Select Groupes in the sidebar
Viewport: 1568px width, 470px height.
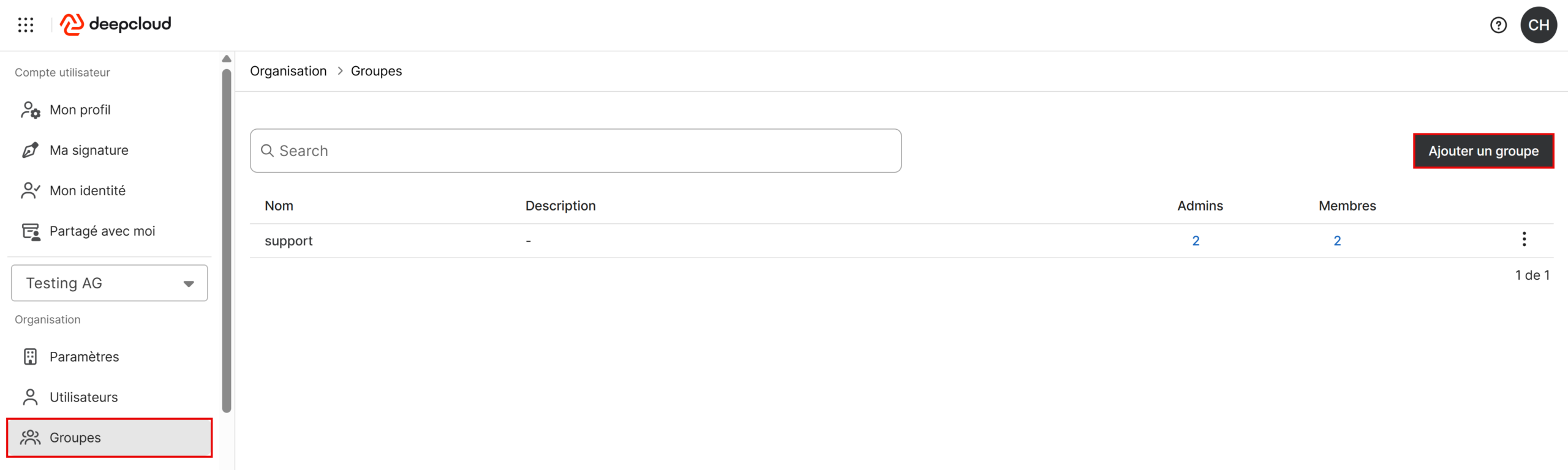point(75,438)
